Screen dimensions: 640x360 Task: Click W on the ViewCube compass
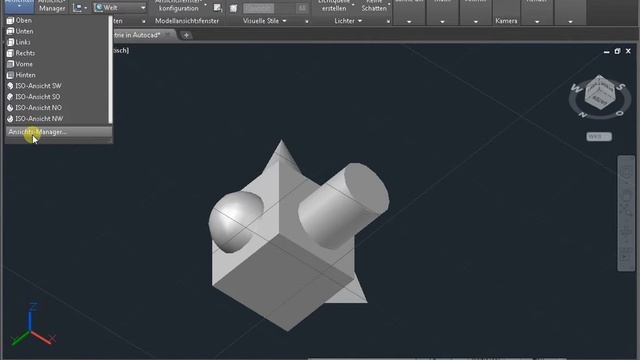coord(576,87)
